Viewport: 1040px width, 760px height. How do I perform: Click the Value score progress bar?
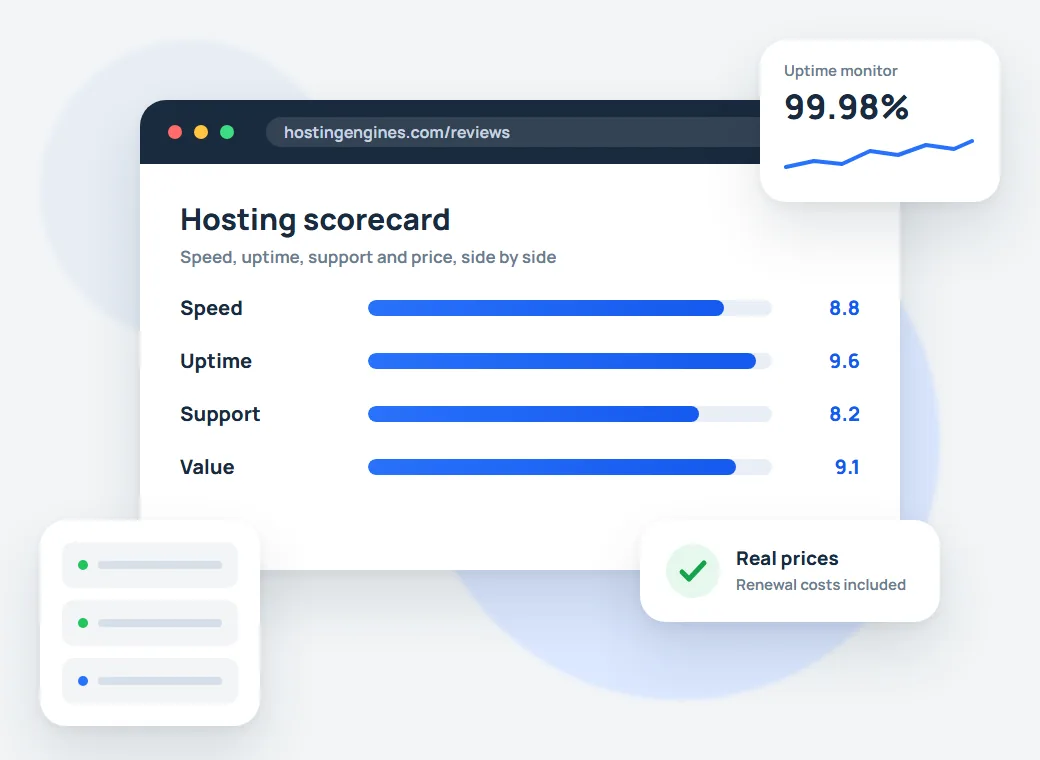pyautogui.click(x=570, y=467)
